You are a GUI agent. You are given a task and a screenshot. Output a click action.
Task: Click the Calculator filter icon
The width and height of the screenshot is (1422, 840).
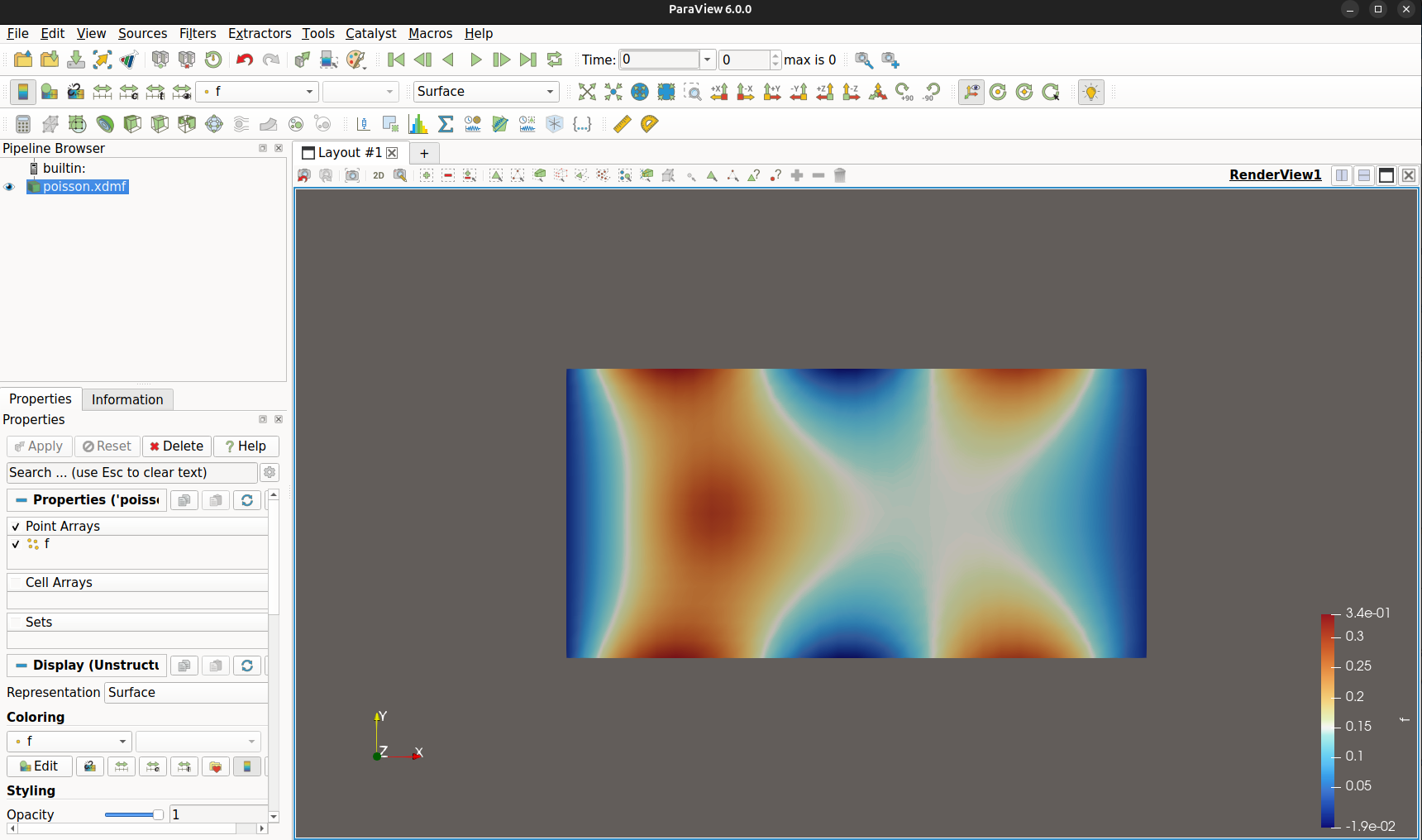point(23,124)
